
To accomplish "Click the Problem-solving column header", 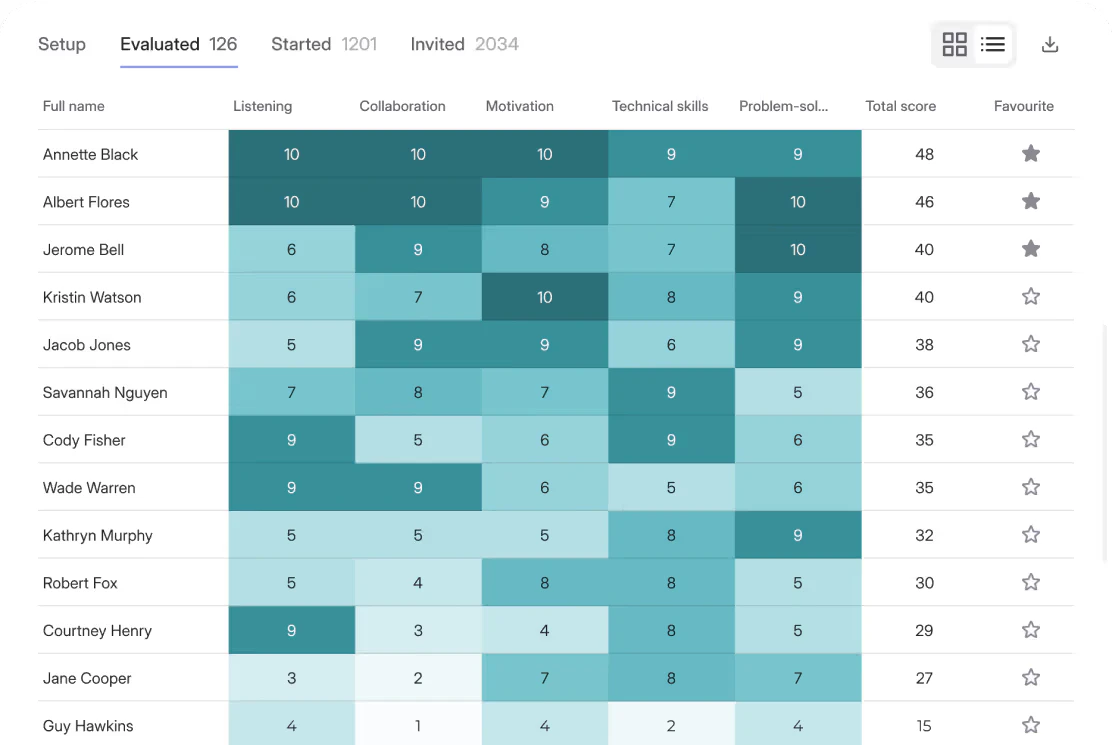I will tap(783, 106).
